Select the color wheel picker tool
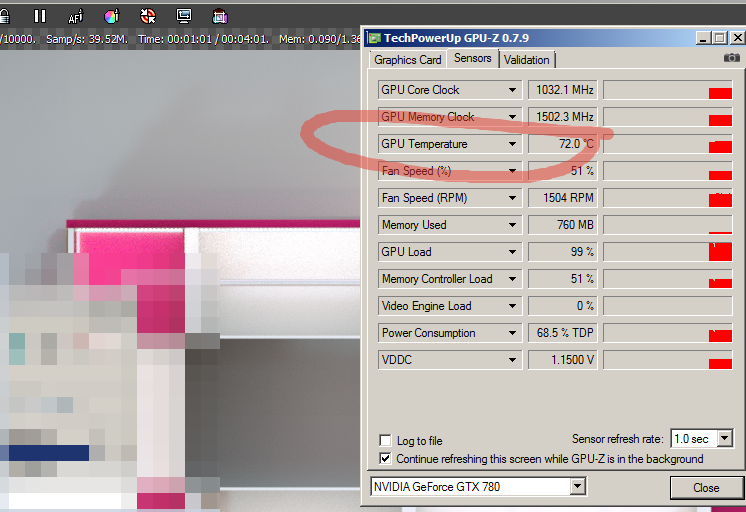This screenshot has height=512, width=746. coord(112,17)
